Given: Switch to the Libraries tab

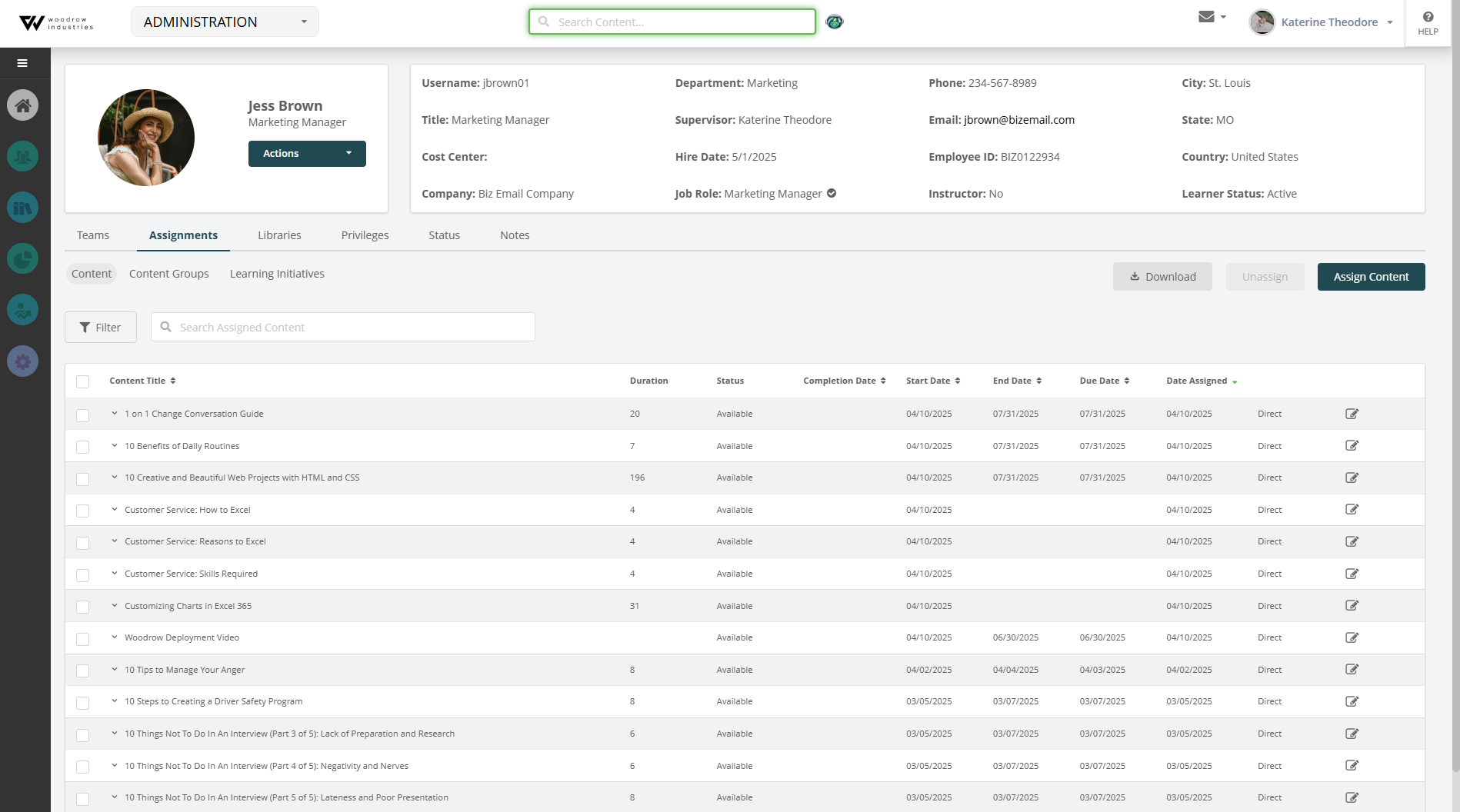Looking at the screenshot, I should coord(278,235).
